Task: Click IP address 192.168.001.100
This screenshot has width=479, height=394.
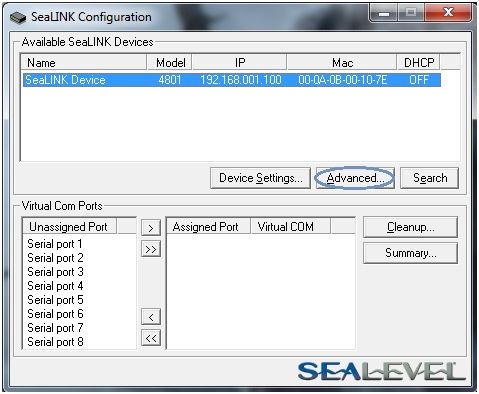Action: (x=241, y=80)
